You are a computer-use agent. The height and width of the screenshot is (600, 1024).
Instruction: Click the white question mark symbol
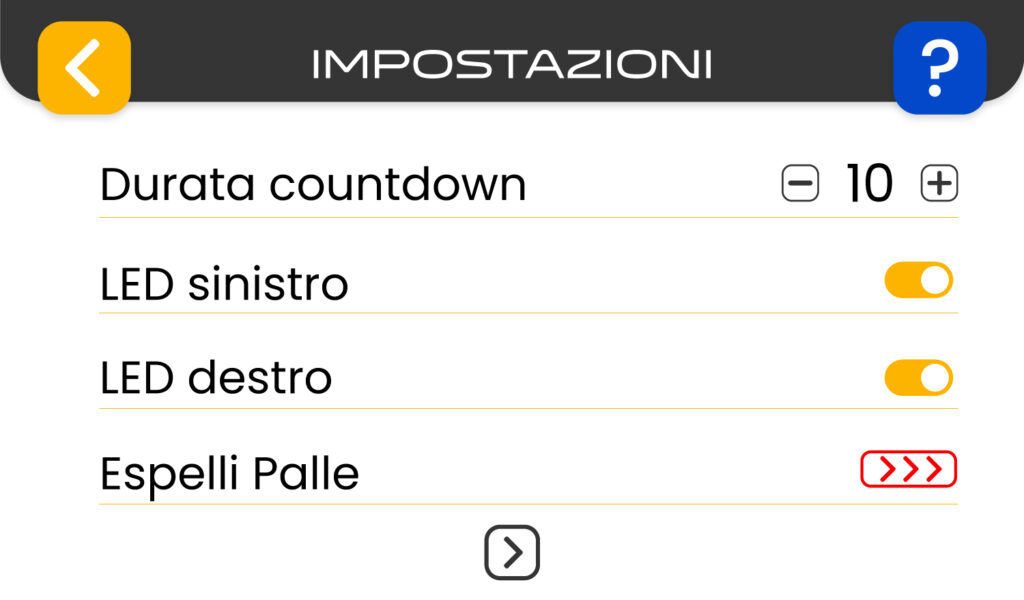(x=939, y=67)
